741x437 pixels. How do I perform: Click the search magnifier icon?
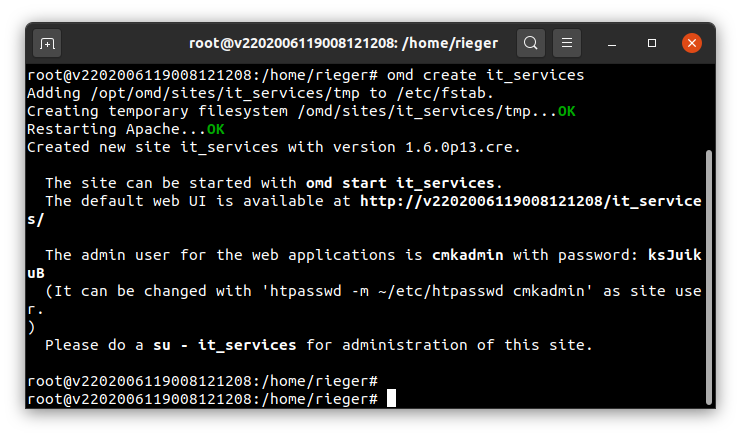pos(531,43)
